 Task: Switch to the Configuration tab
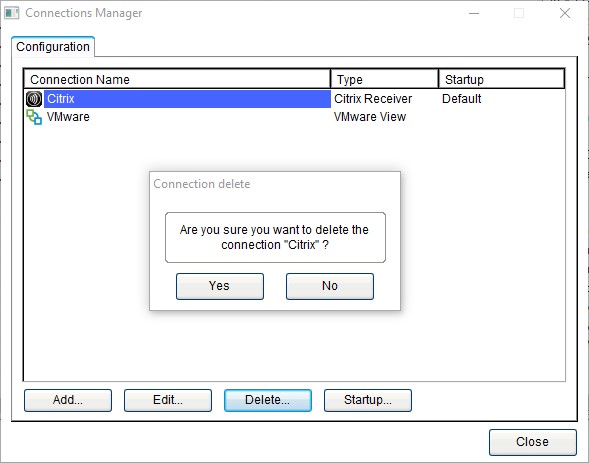(53, 47)
